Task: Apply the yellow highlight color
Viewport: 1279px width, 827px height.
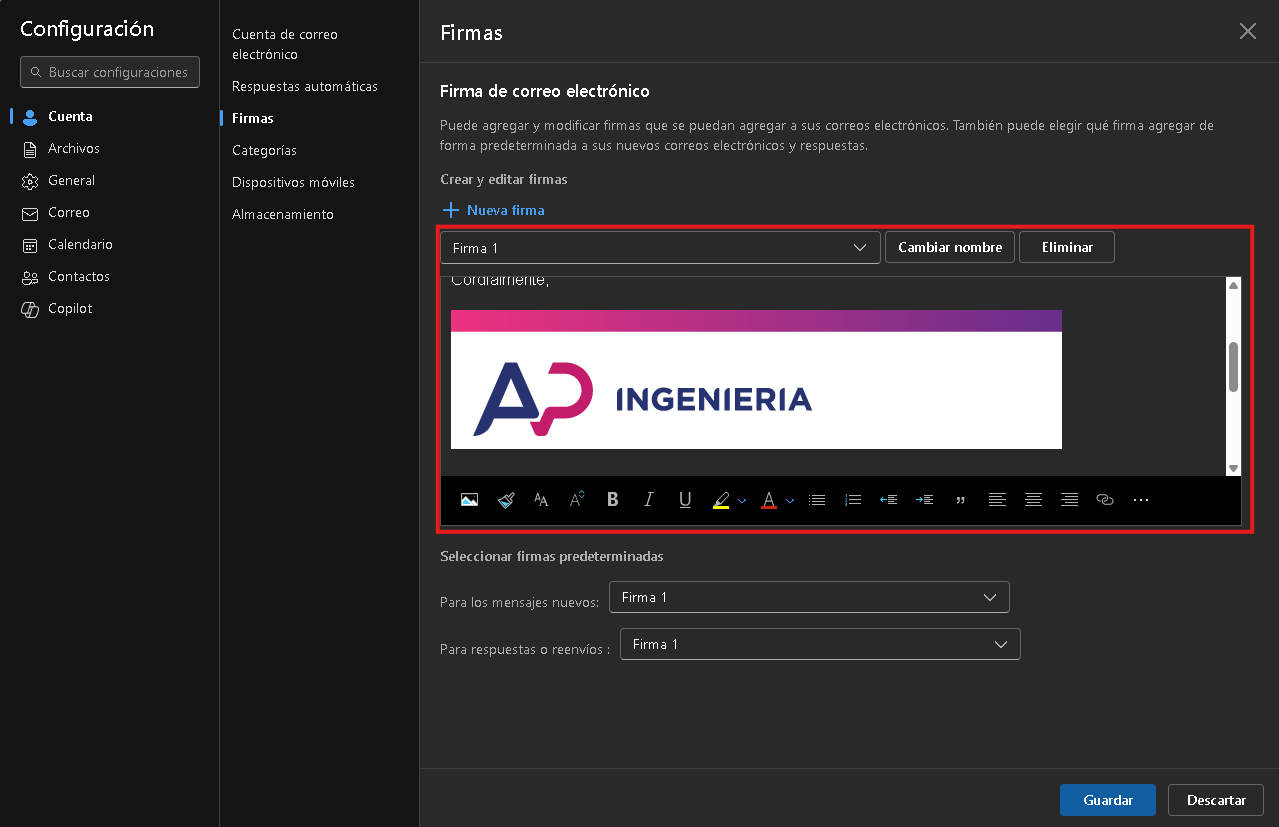Action: pyautogui.click(x=721, y=500)
